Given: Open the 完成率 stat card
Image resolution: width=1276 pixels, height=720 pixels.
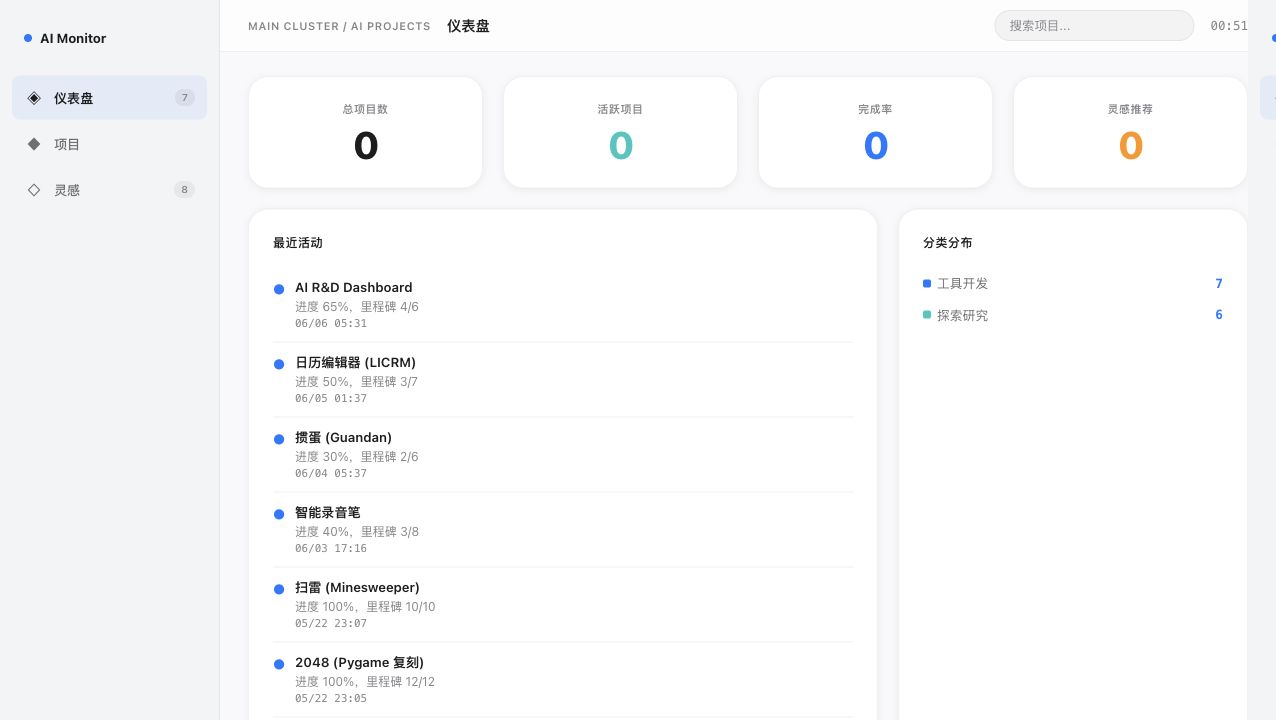Looking at the screenshot, I should 875,132.
